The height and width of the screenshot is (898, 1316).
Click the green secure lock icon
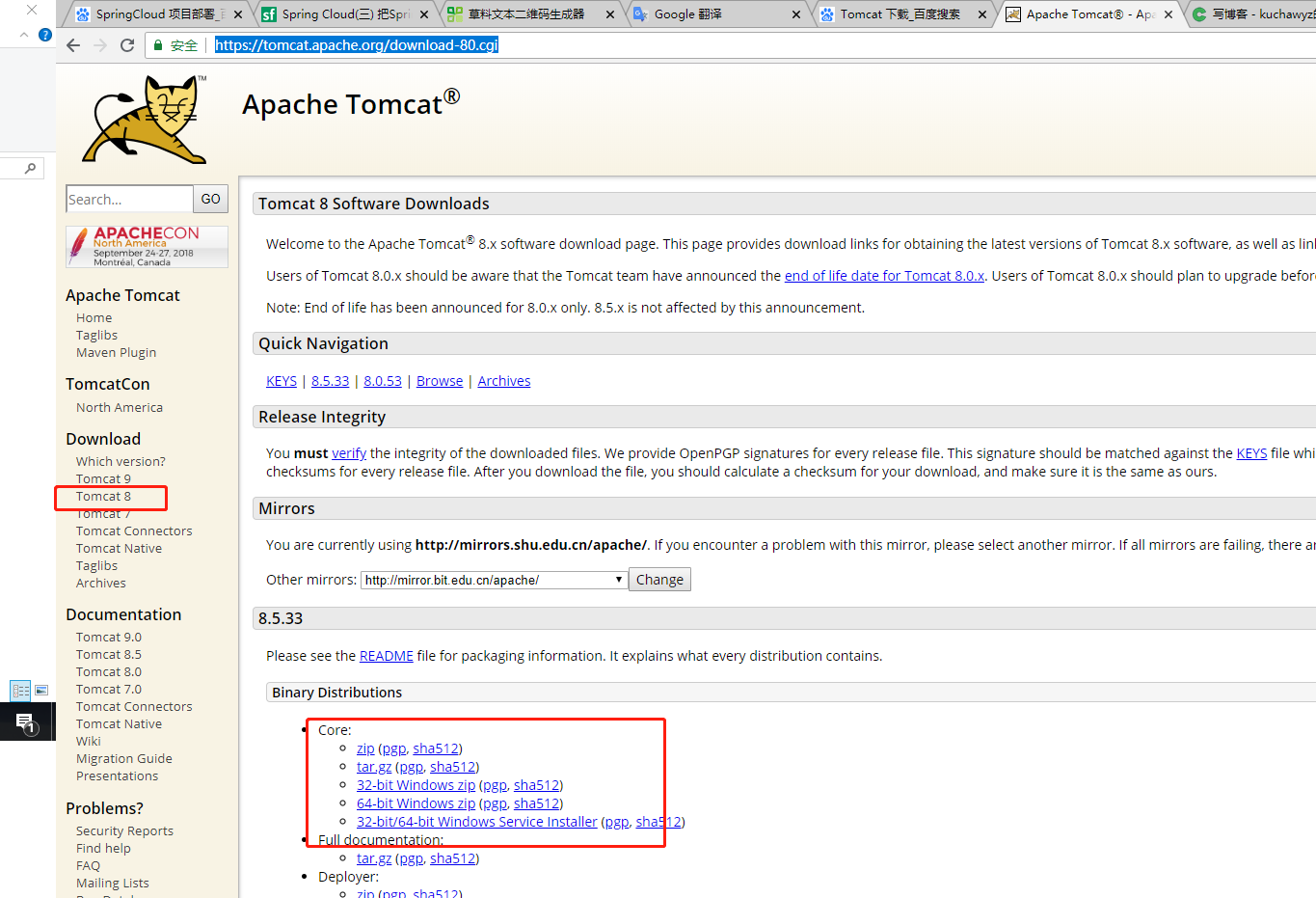pos(158,45)
